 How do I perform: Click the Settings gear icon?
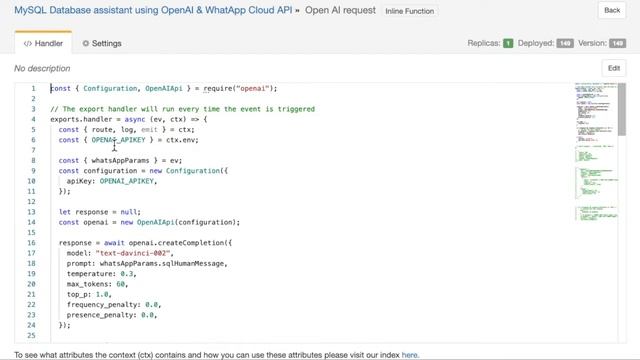click(x=86, y=43)
